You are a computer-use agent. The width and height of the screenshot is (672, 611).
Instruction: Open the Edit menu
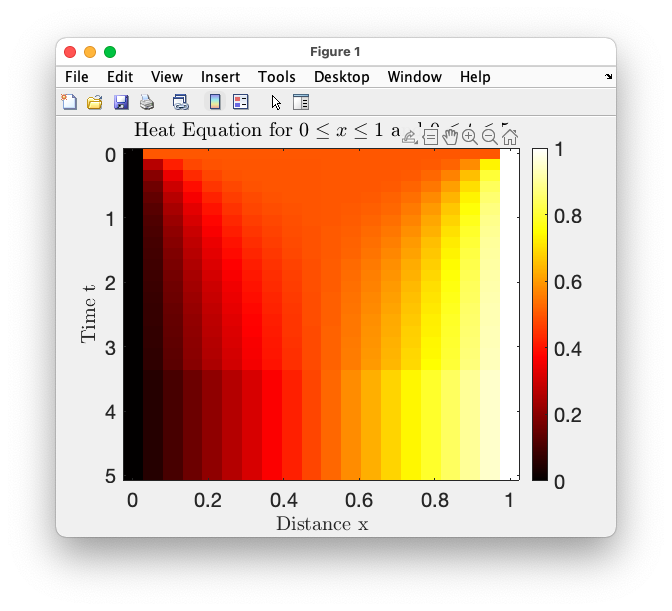coord(120,77)
